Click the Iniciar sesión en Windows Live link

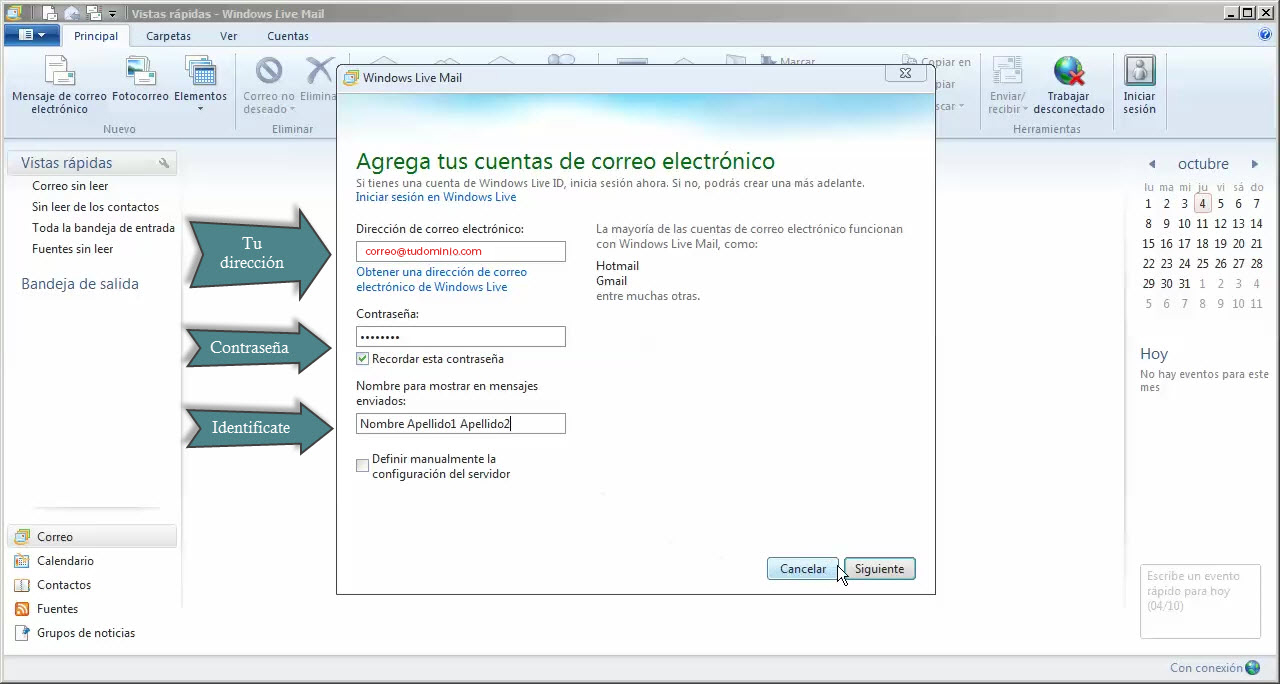tap(436, 197)
